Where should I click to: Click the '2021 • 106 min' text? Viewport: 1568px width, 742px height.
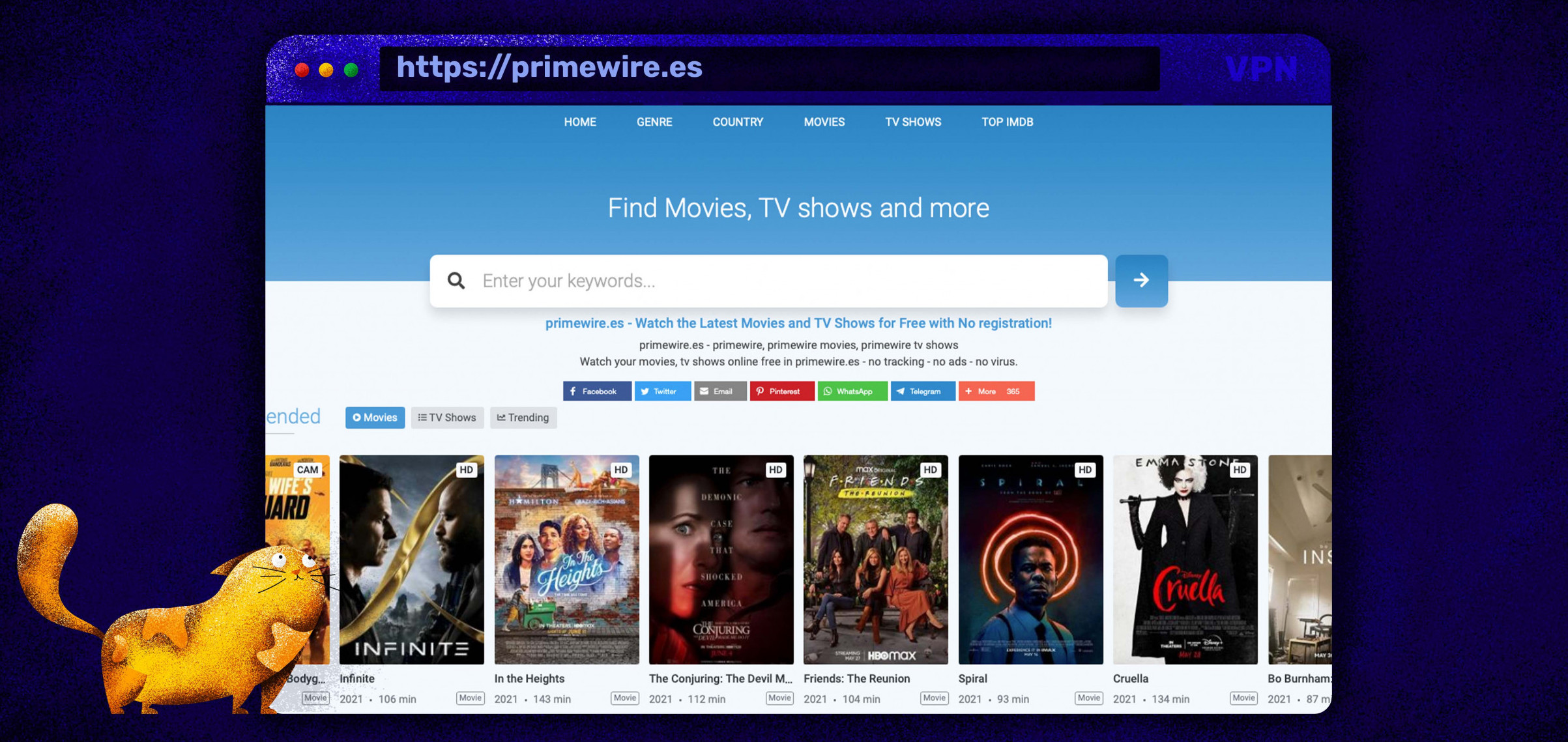tap(378, 699)
